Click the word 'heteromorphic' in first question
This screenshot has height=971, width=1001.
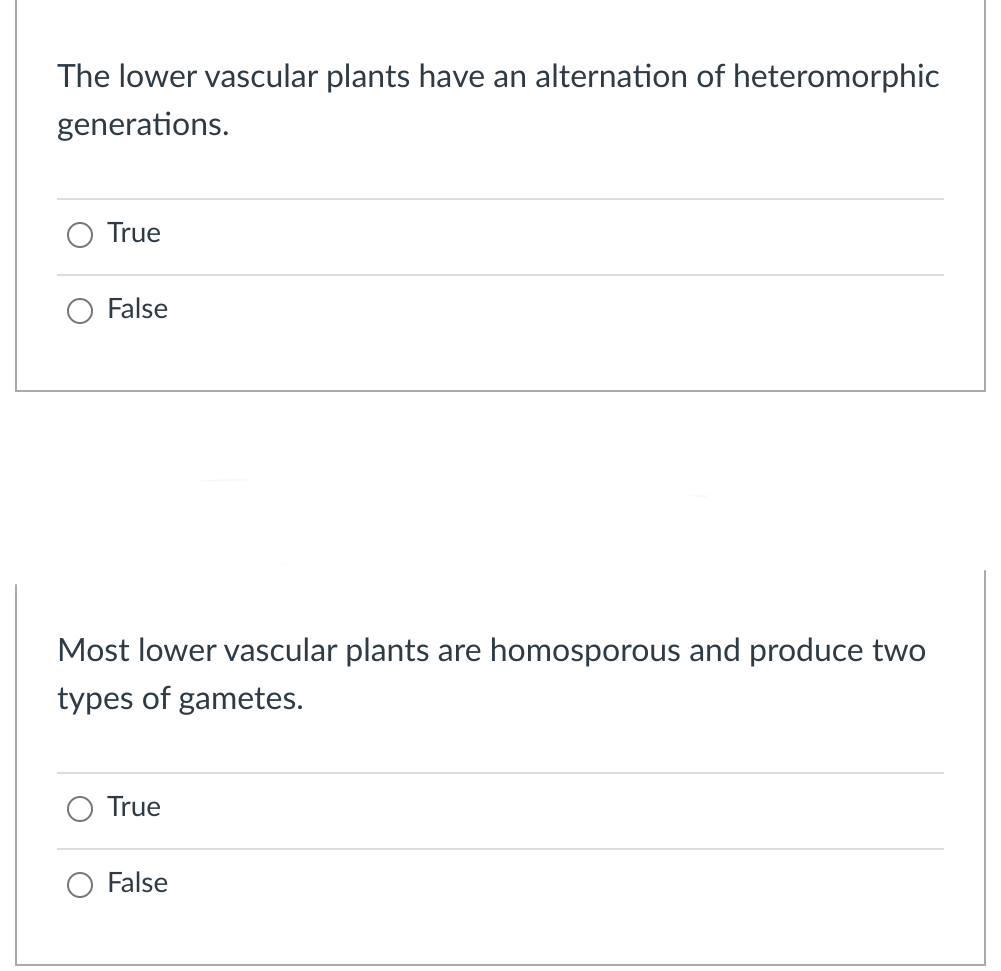(x=836, y=77)
